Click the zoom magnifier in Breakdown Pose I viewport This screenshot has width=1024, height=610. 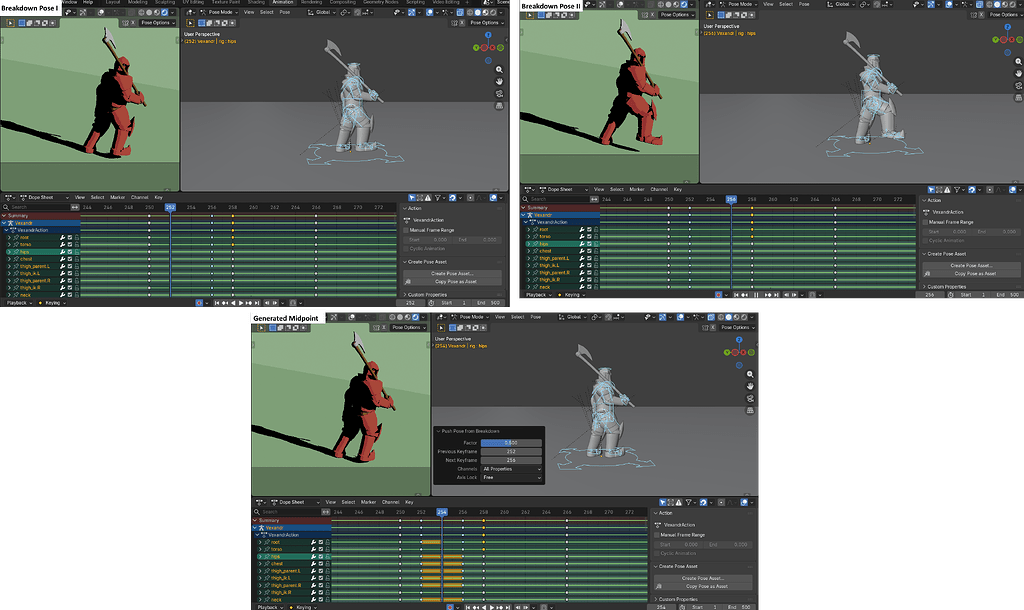click(x=499, y=69)
